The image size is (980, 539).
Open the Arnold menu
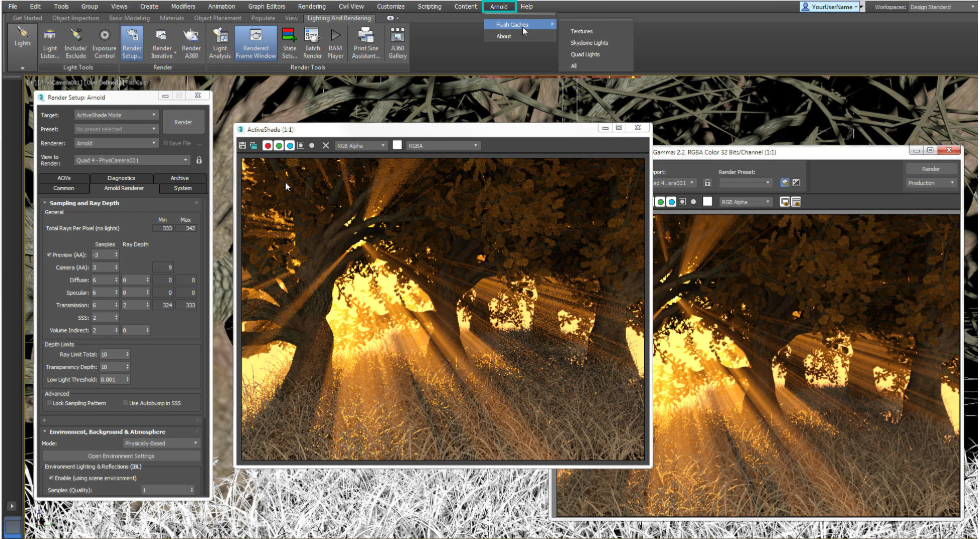499,6
